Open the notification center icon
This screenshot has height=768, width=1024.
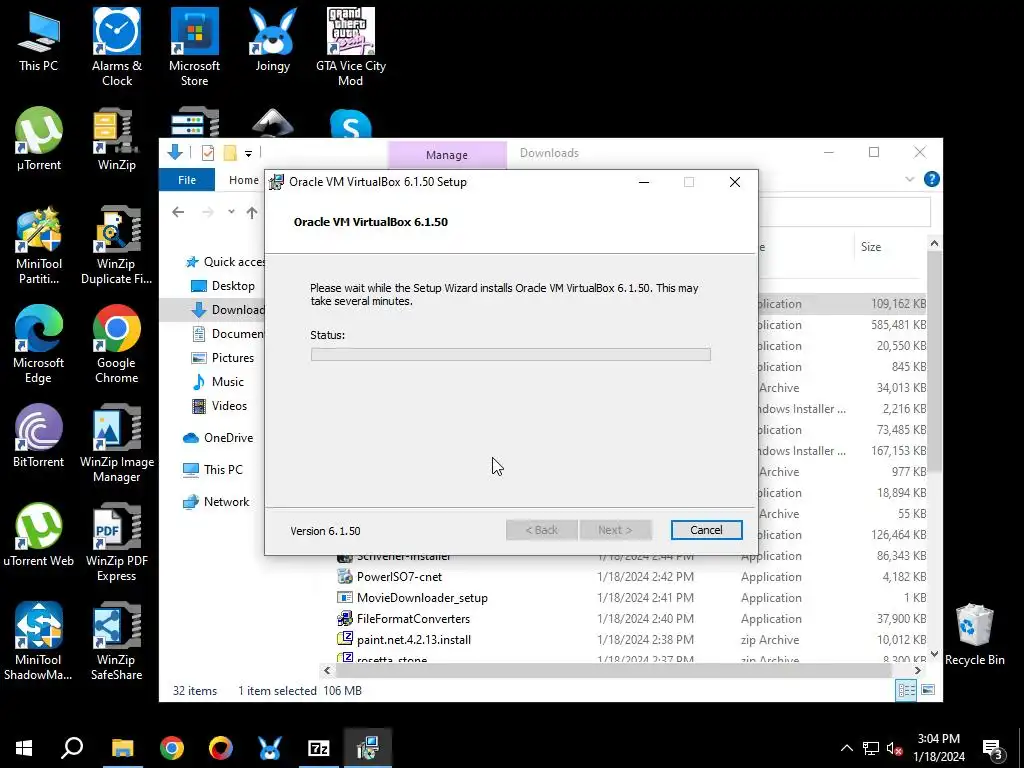pyautogui.click(x=993, y=748)
